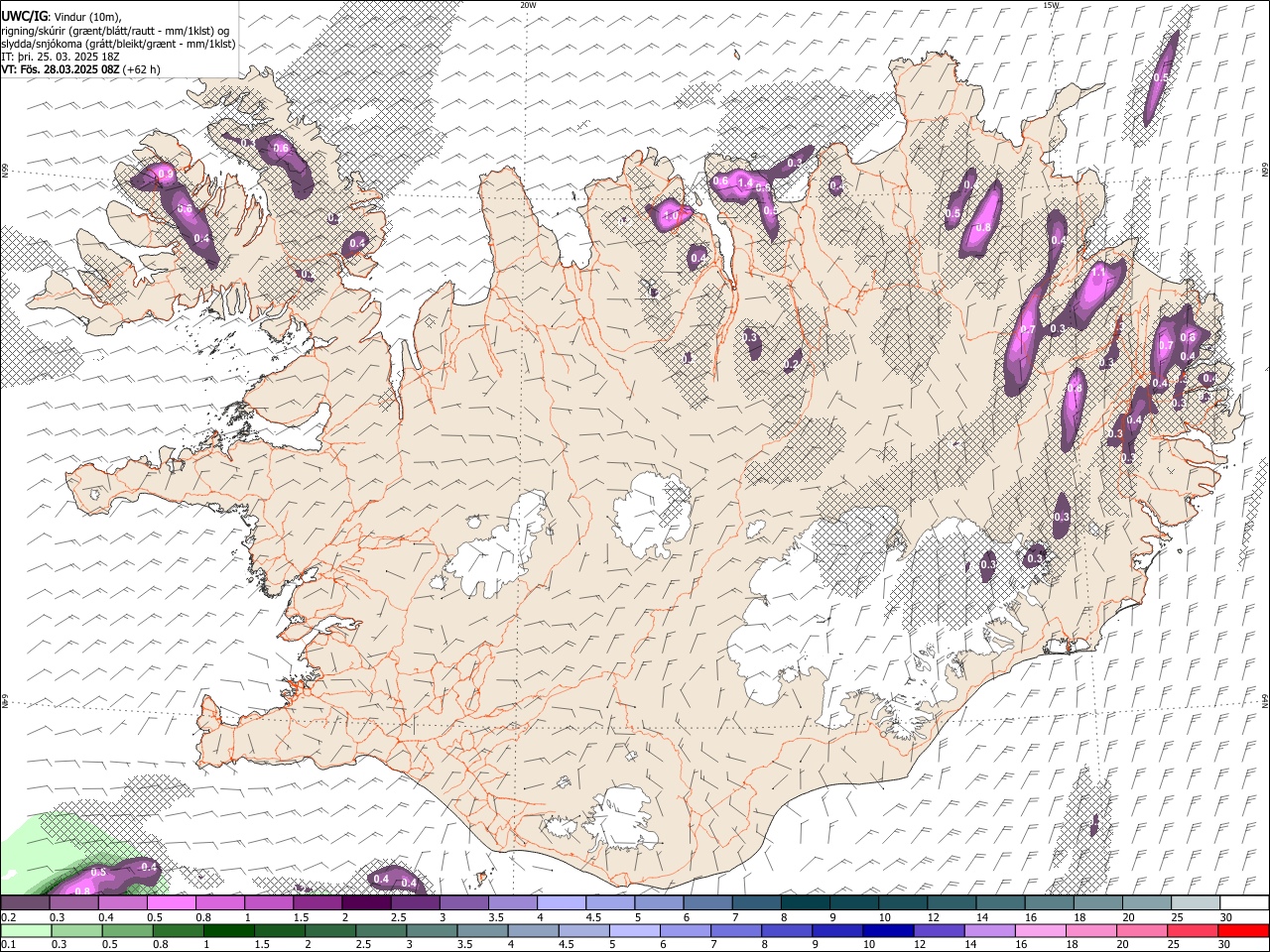The height and width of the screenshot is (952, 1270).
Task: Click lower legend swatch between 4 and 4.5
Action: [533, 930]
